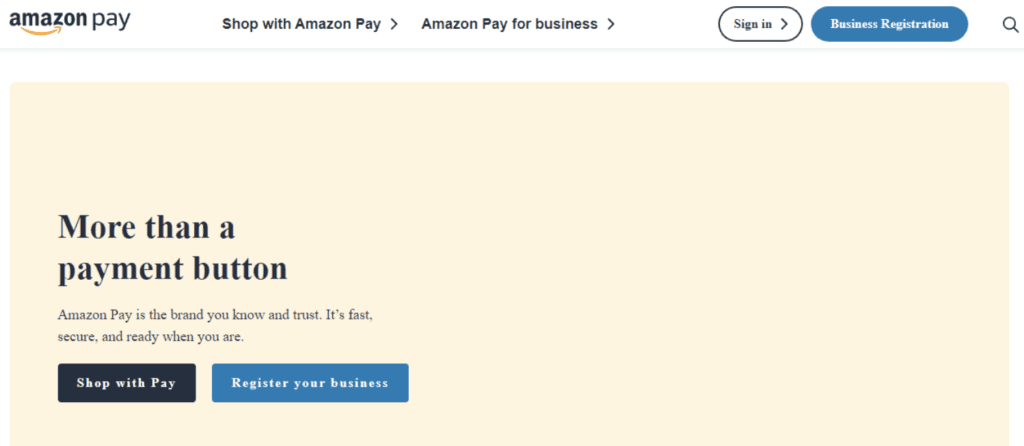This screenshot has width=1024, height=446.
Task: Click the 'payment button' heading line
Action: tap(172, 269)
